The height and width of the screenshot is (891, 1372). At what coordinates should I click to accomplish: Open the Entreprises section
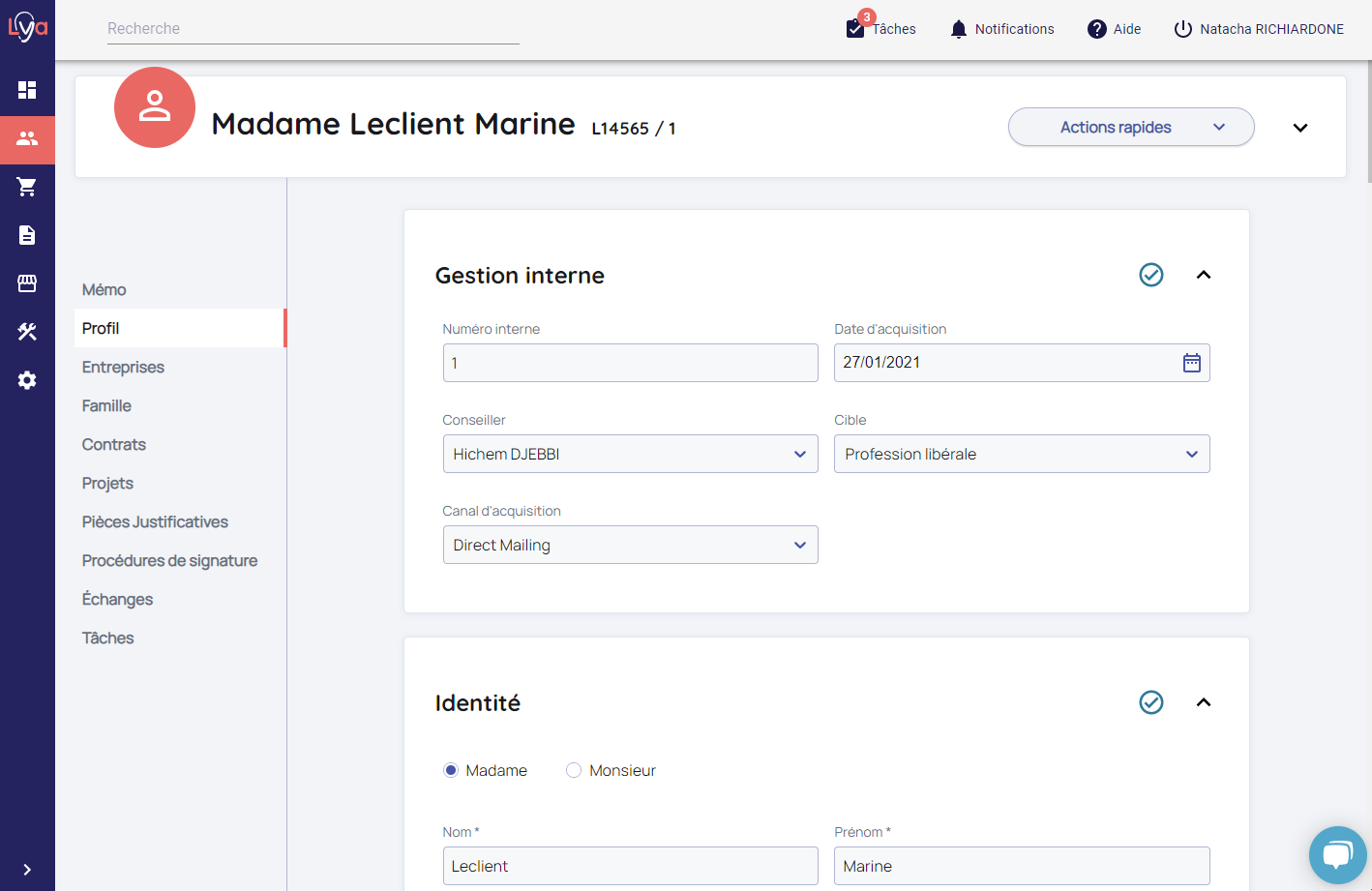coord(123,367)
